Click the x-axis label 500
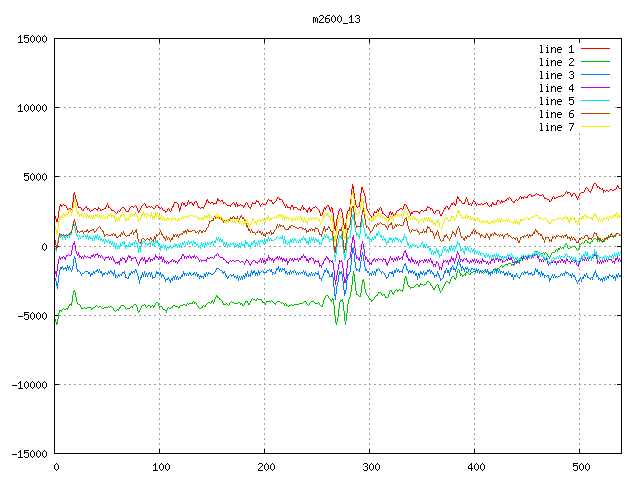The width and height of the screenshot is (640, 480). click(x=581, y=467)
